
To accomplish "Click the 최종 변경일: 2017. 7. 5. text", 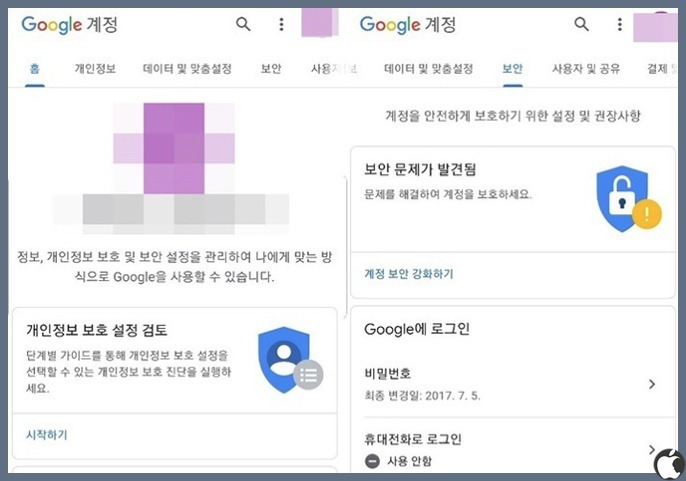I will 423,396.
